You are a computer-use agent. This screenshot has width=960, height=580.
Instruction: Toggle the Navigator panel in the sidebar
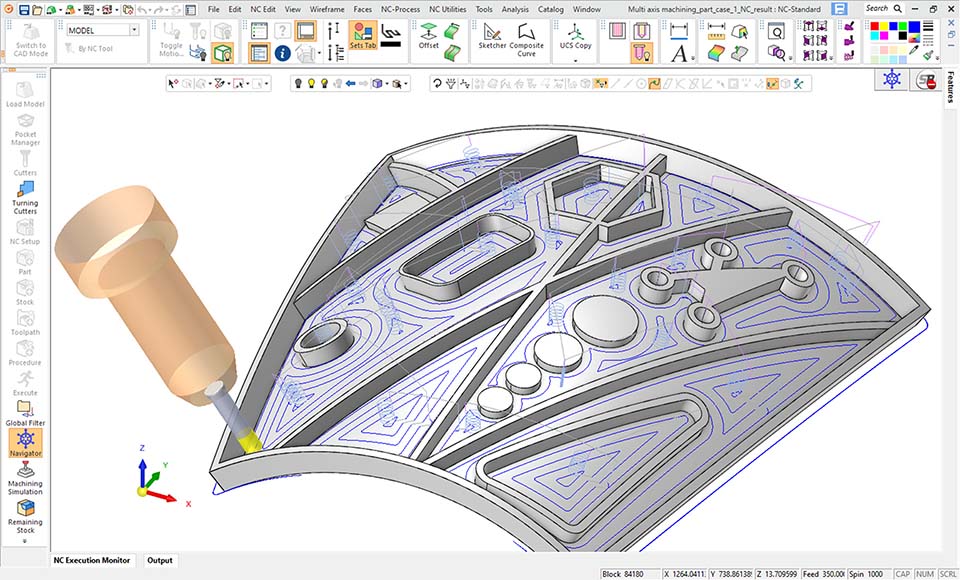pyautogui.click(x=25, y=442)
